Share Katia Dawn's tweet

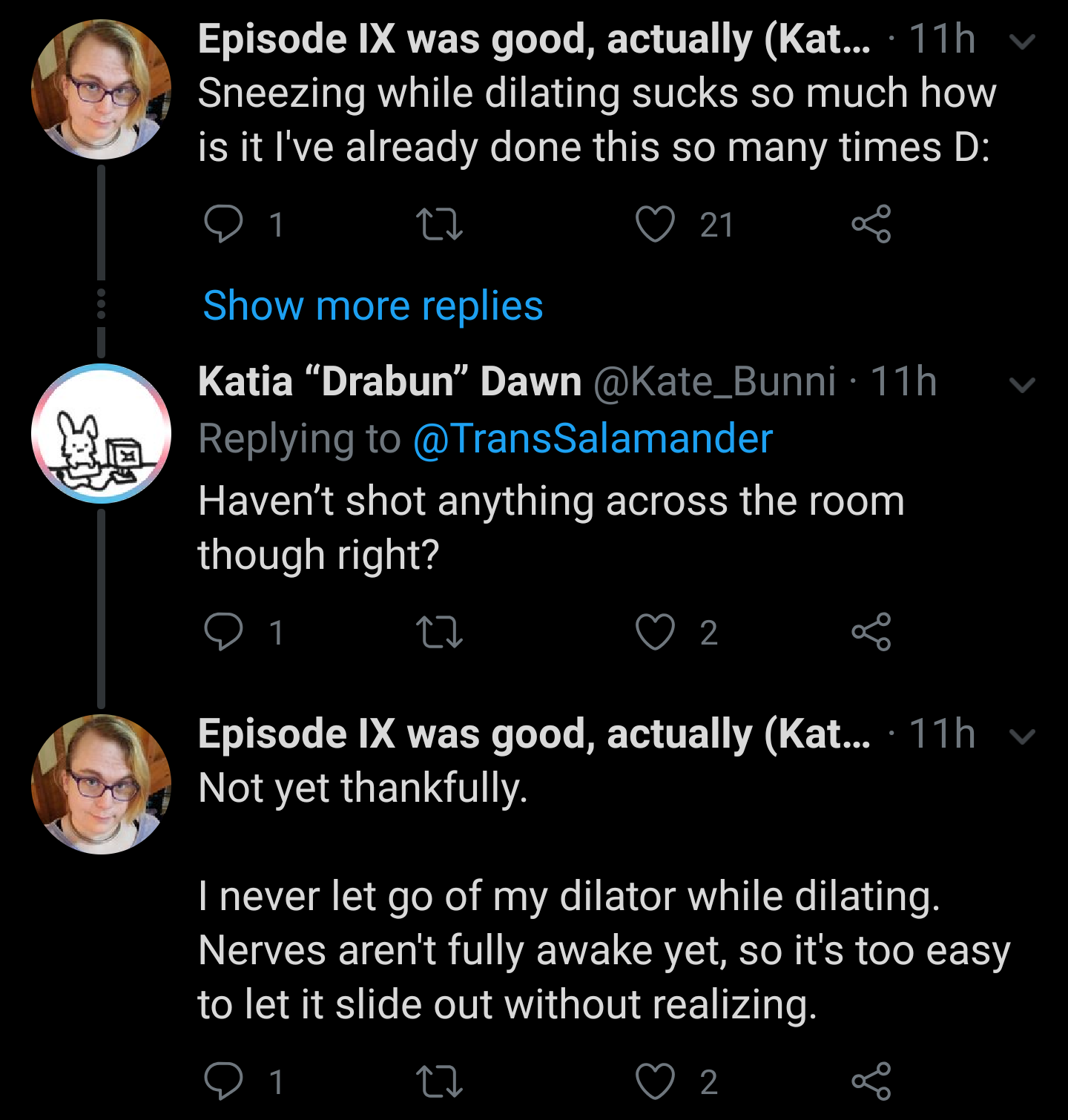pos(871,632)
